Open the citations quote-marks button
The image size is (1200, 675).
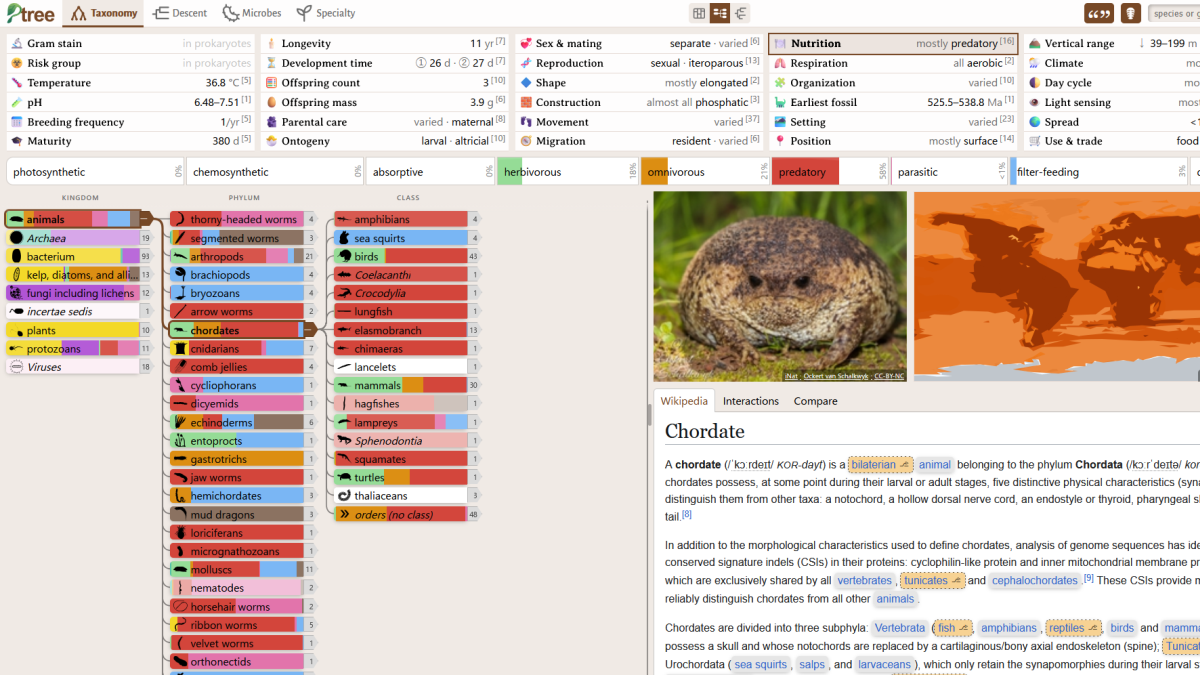coord(1099,13)
